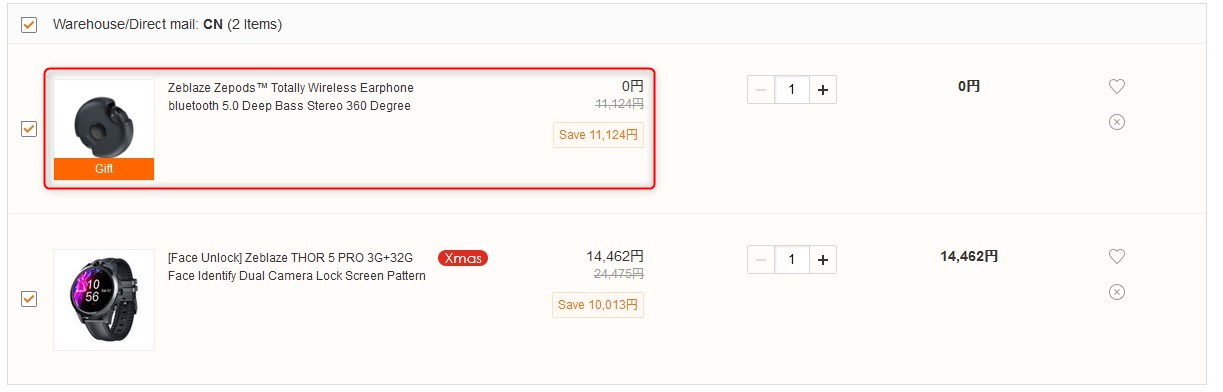Decrease THOR 5 PRO quantity with minus
The width and height of the screenshot is (1223, 392).
tap(761, 260)
